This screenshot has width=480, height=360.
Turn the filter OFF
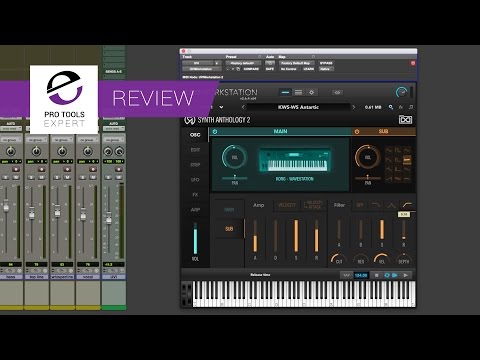[x=360, y=205]
